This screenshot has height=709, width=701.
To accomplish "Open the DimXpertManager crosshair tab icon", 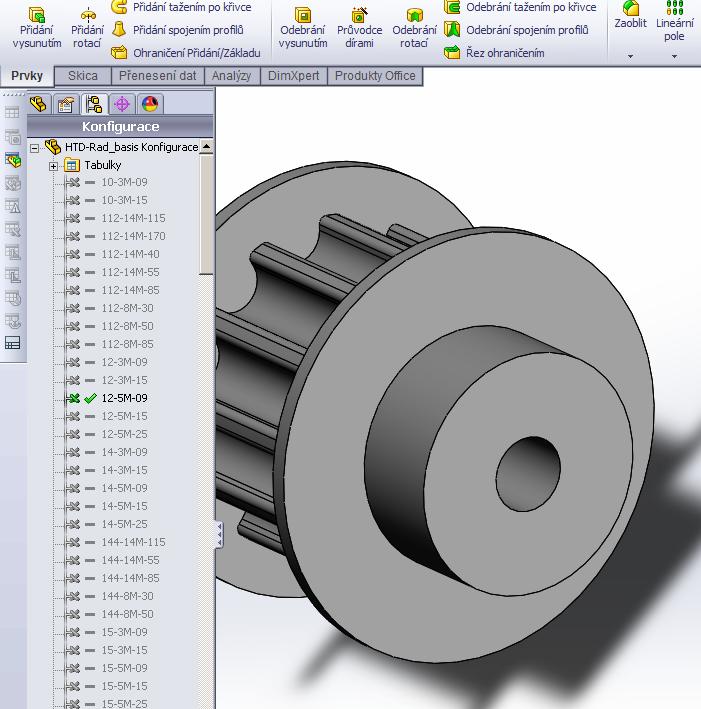I will (122, 104).
